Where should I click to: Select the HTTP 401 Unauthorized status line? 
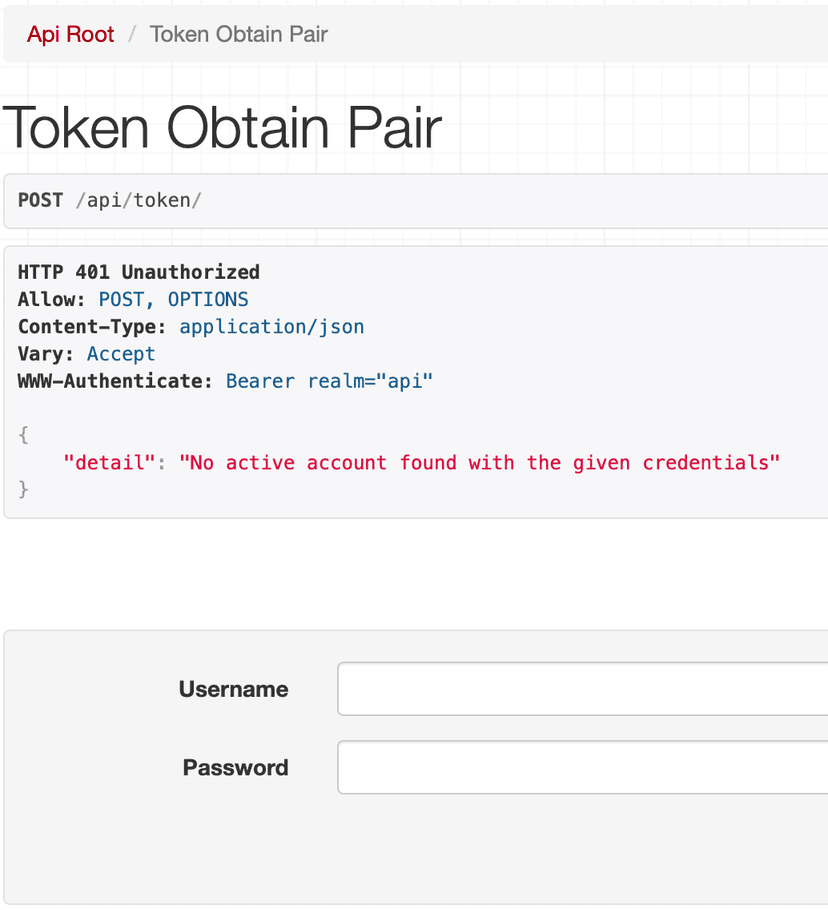coord(137,271)
